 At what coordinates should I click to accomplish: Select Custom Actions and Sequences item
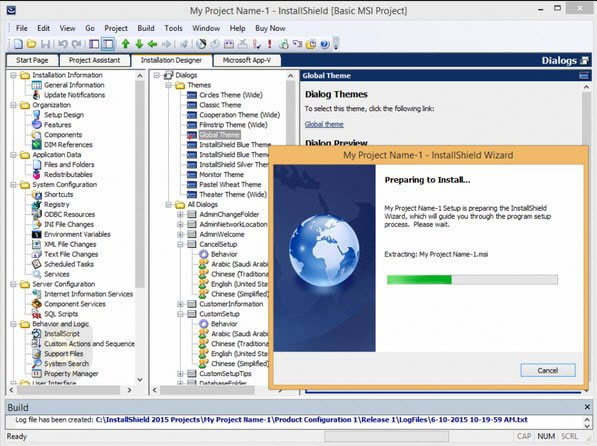tap(89, 344)
